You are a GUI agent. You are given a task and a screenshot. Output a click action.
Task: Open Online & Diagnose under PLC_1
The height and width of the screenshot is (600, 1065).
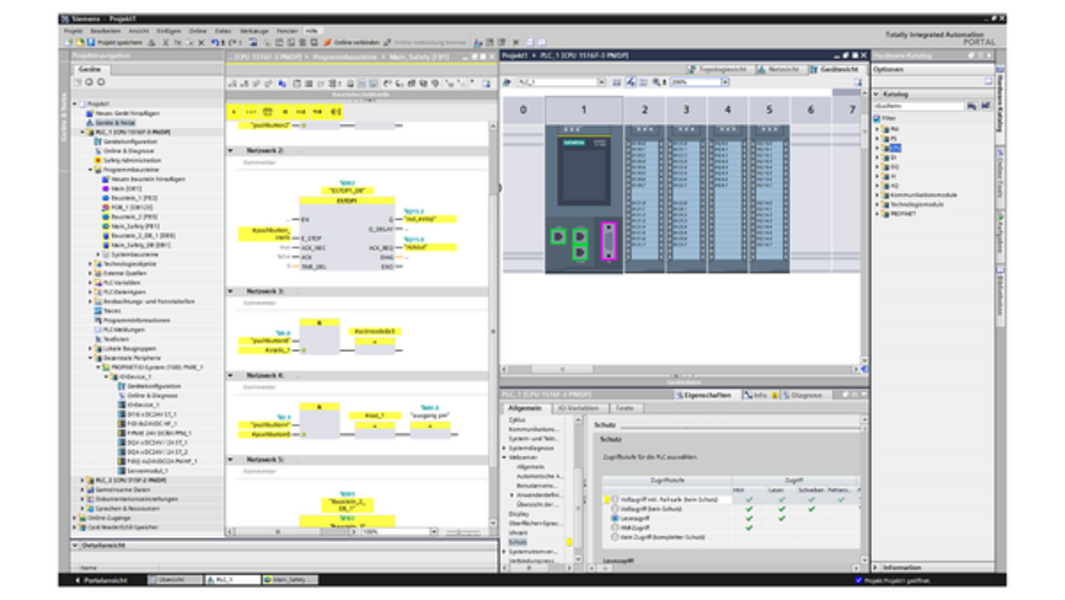tap(128, 151)
